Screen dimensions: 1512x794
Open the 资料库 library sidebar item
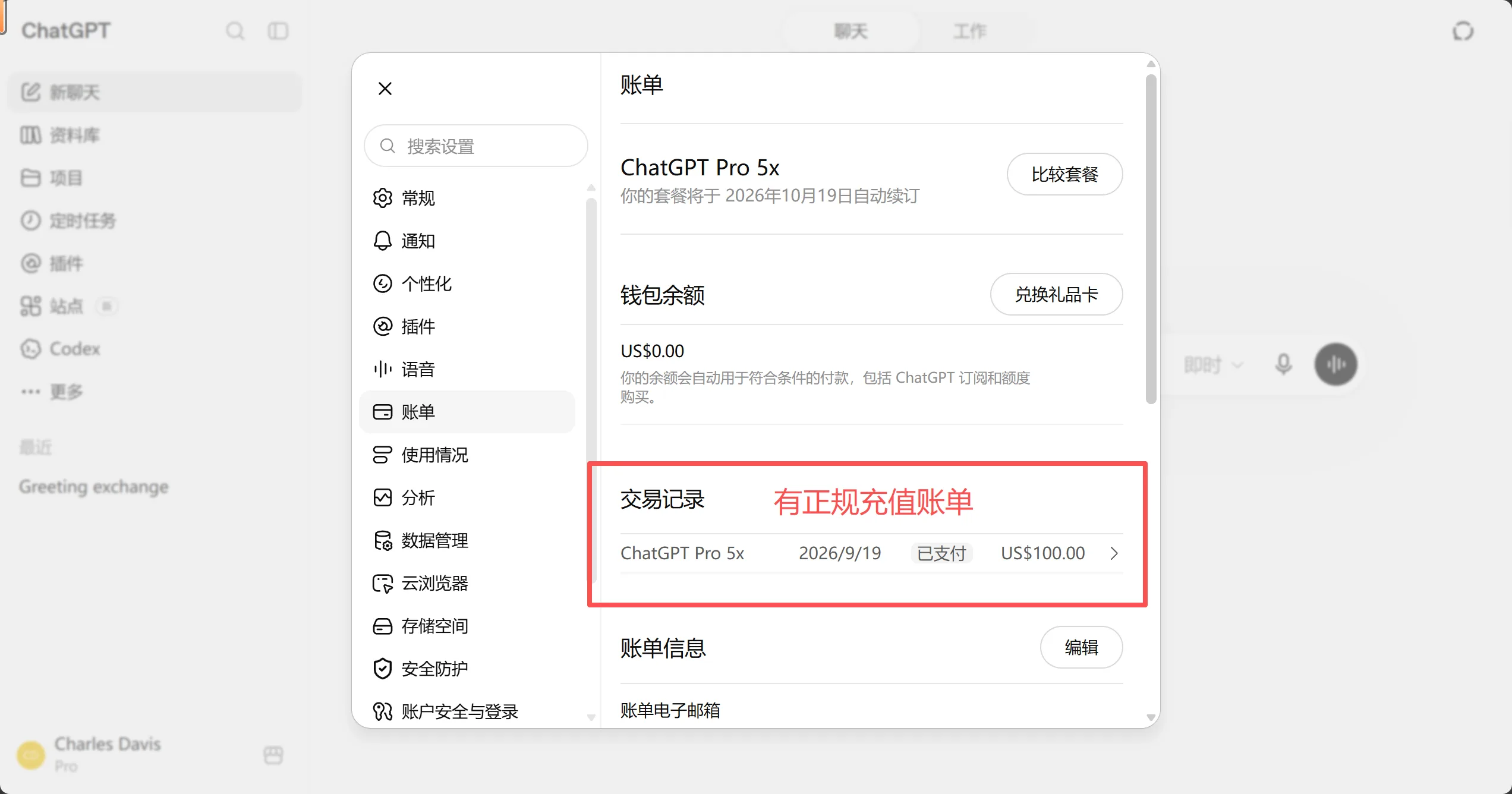[x=155, y=135]
